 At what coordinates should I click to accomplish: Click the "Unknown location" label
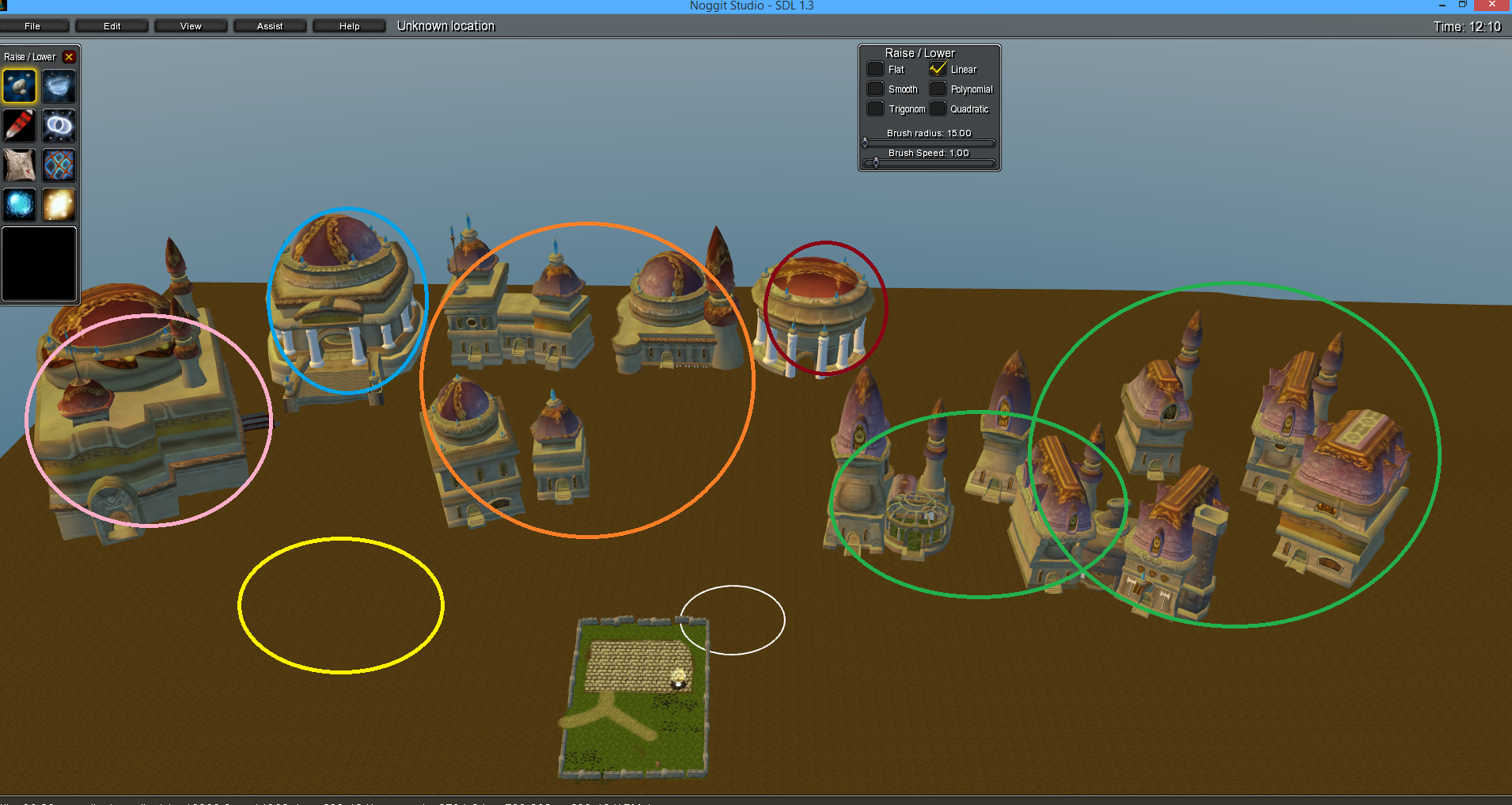click(445, 26)
